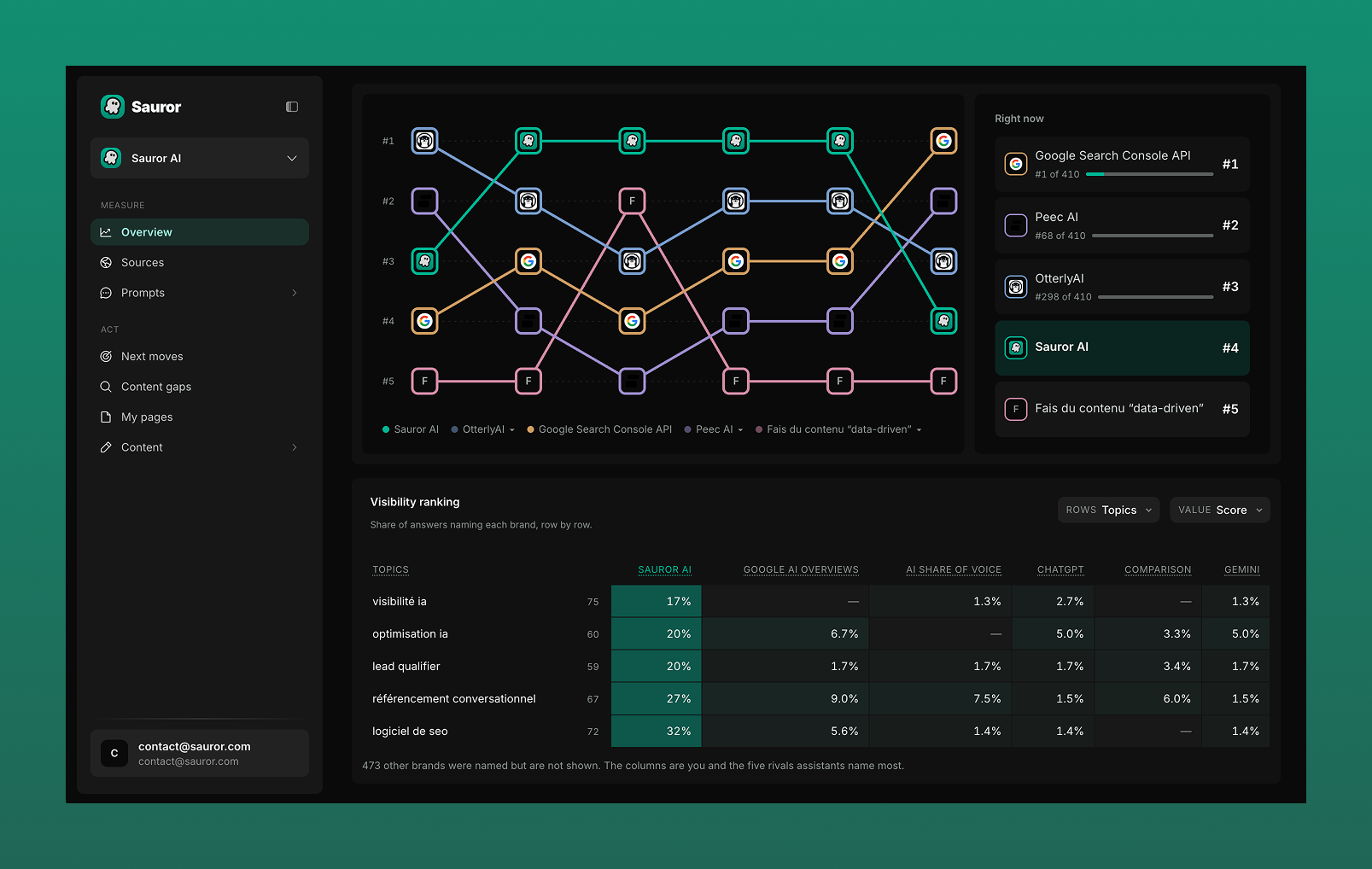Expand the Prompts submenu chevron
The height and width of the screenshot is (869, 1372).
click(x=295, y=293)
